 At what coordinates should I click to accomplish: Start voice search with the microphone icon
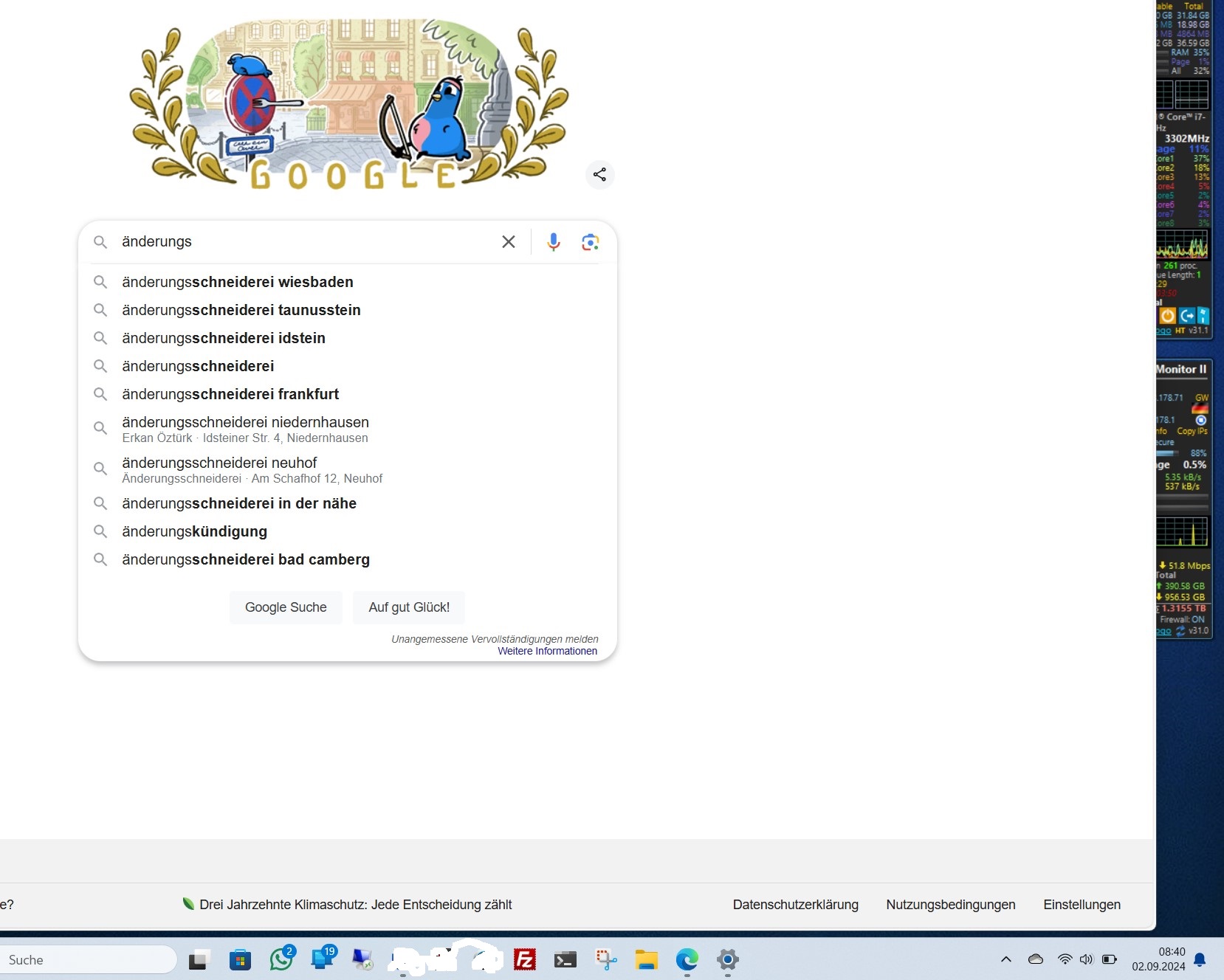point(554,241)
